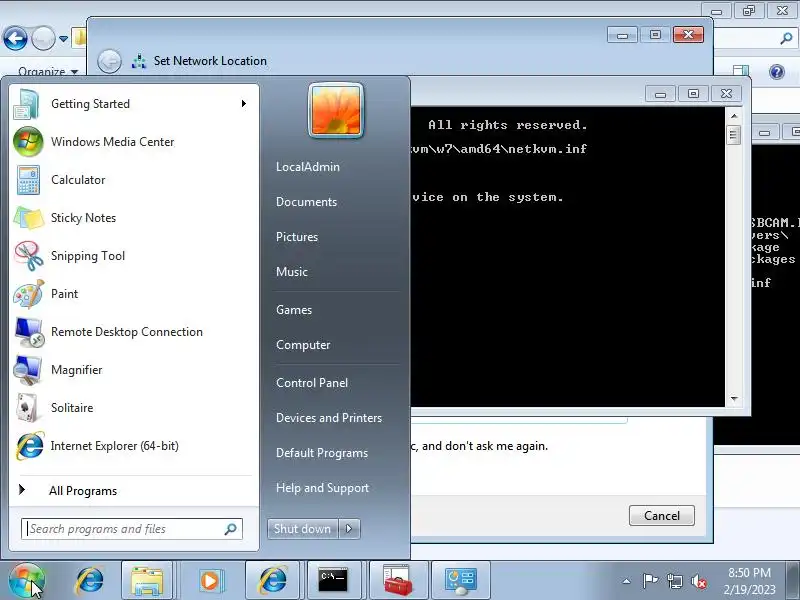Open Sticky Notes
The image size is (800, 600).
tap(134, 218)
